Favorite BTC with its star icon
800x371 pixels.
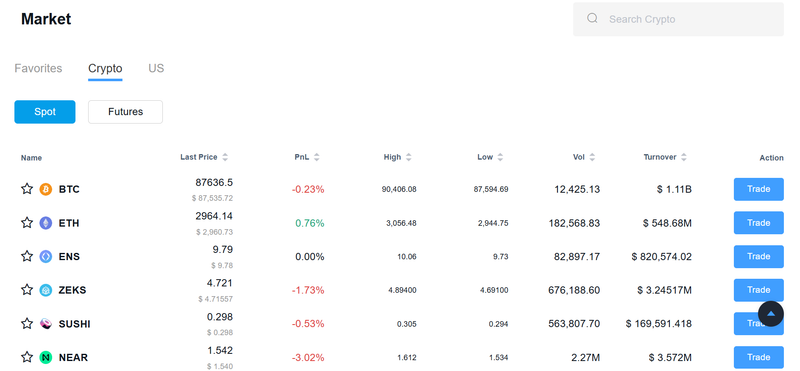[x=27, y=189]
